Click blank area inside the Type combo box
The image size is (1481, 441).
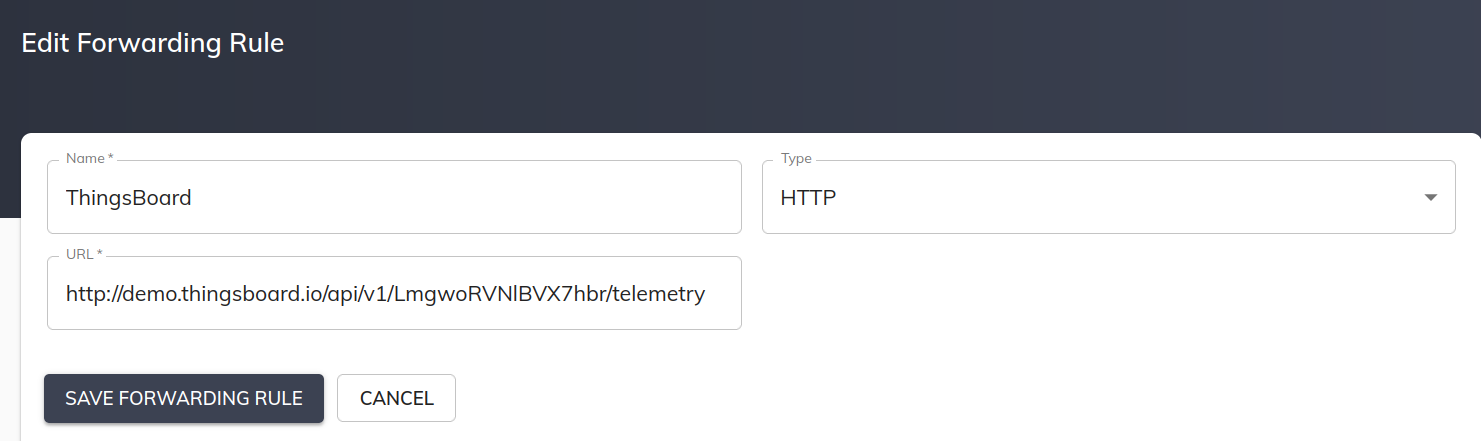pyautogui.click(x=1120, y=198)
